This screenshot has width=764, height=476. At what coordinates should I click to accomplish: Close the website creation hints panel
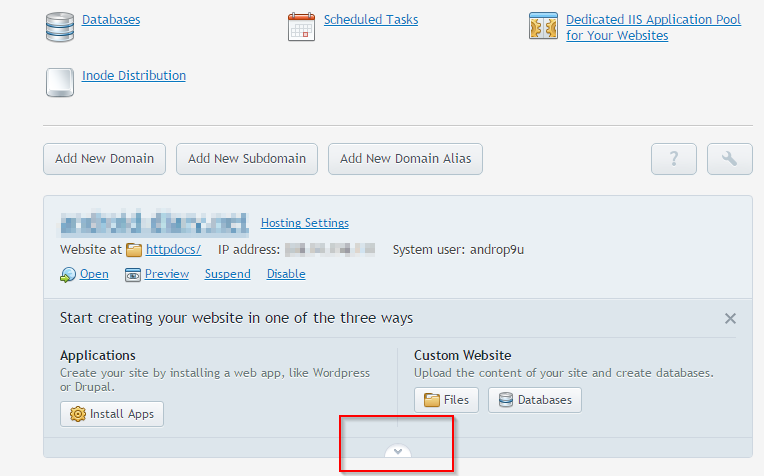[730, 318]
